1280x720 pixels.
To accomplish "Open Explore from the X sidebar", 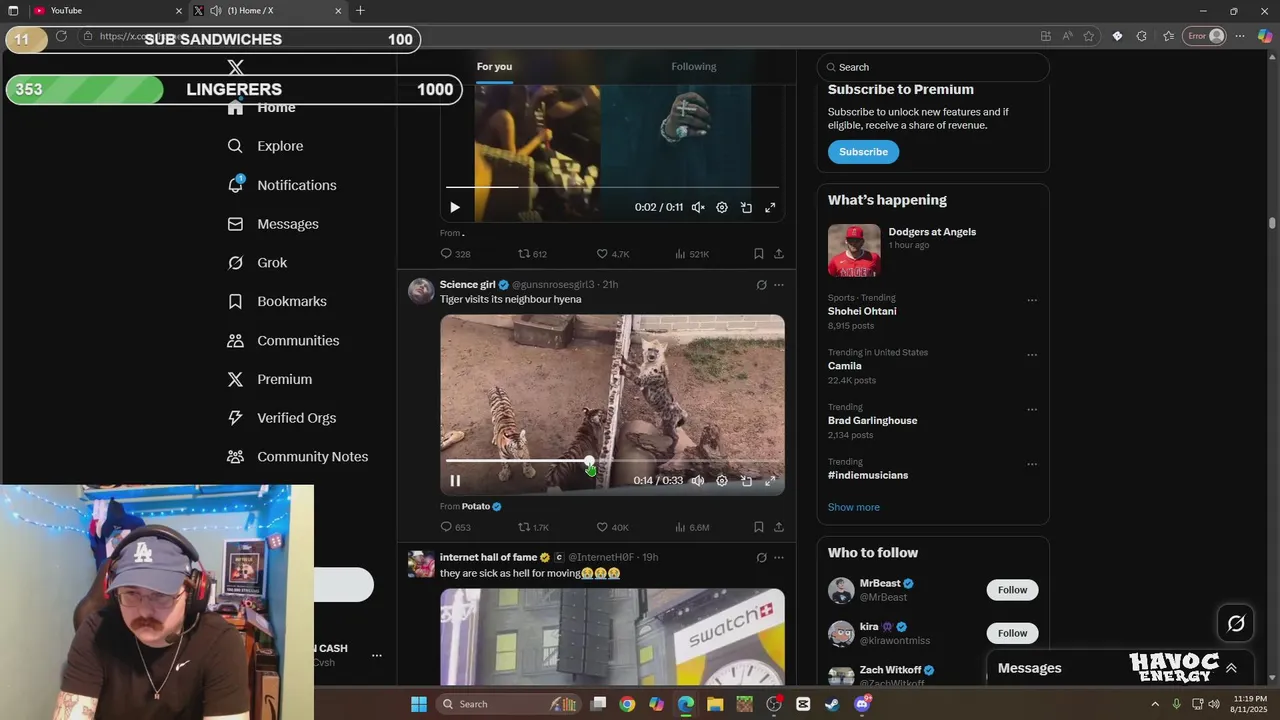I will (x=265, y=146).
